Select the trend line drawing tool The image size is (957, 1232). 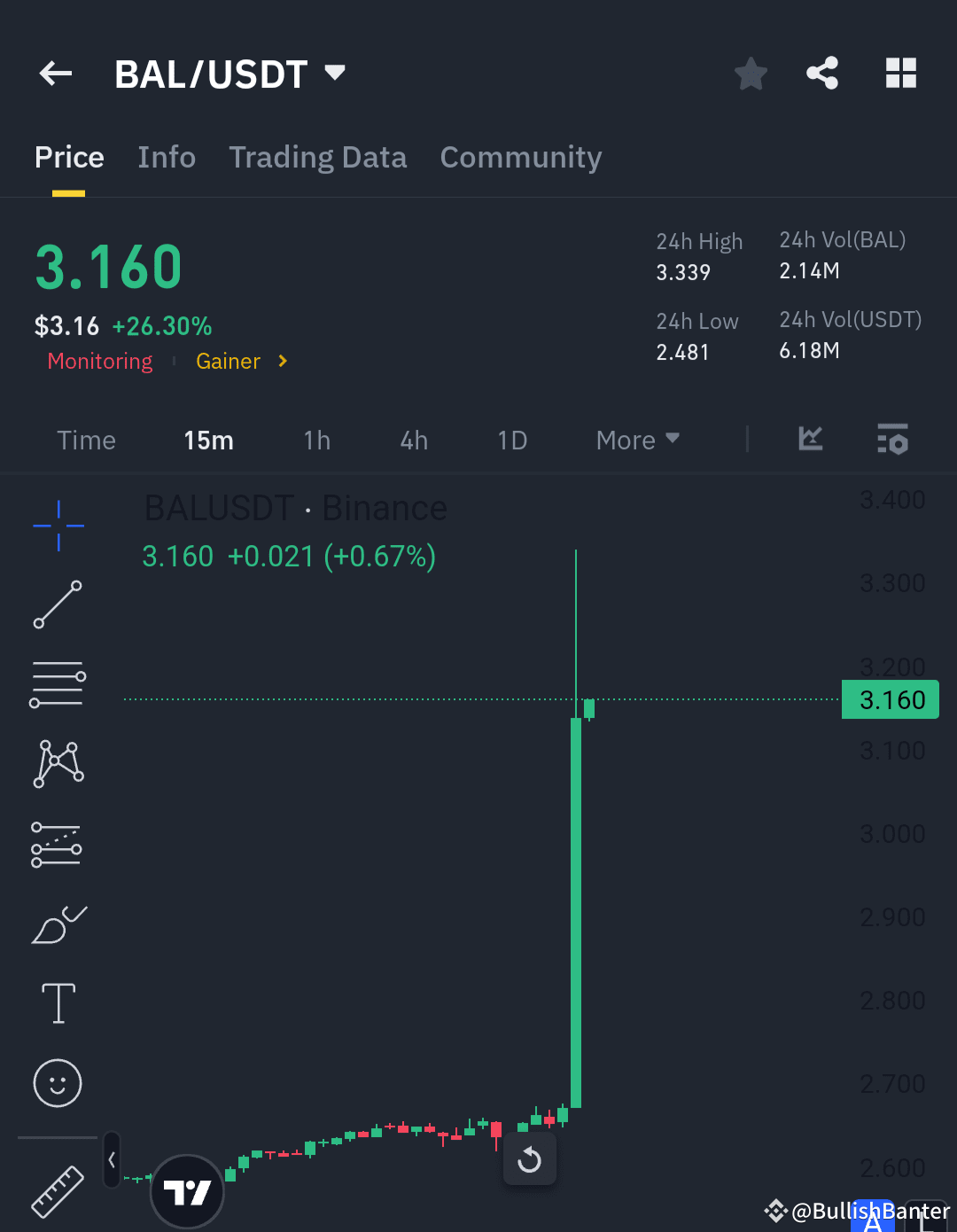(58, 605)
